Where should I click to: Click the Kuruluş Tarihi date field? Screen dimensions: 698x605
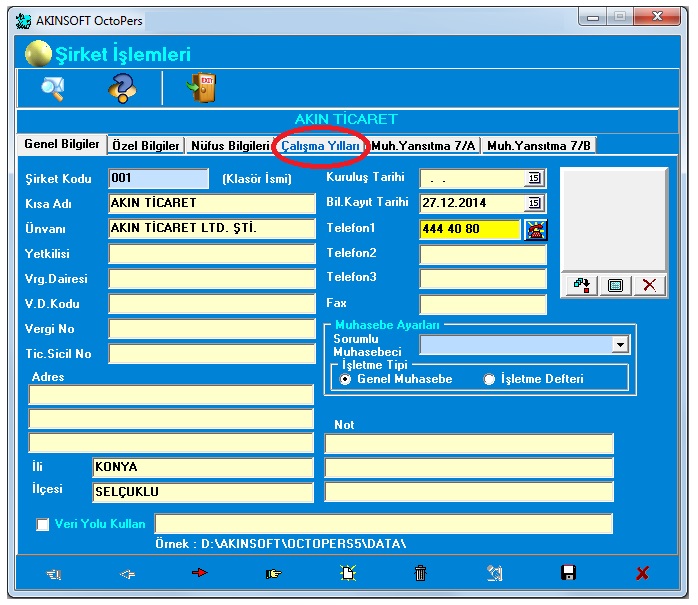pyautogui.click(x=472, y=178)
